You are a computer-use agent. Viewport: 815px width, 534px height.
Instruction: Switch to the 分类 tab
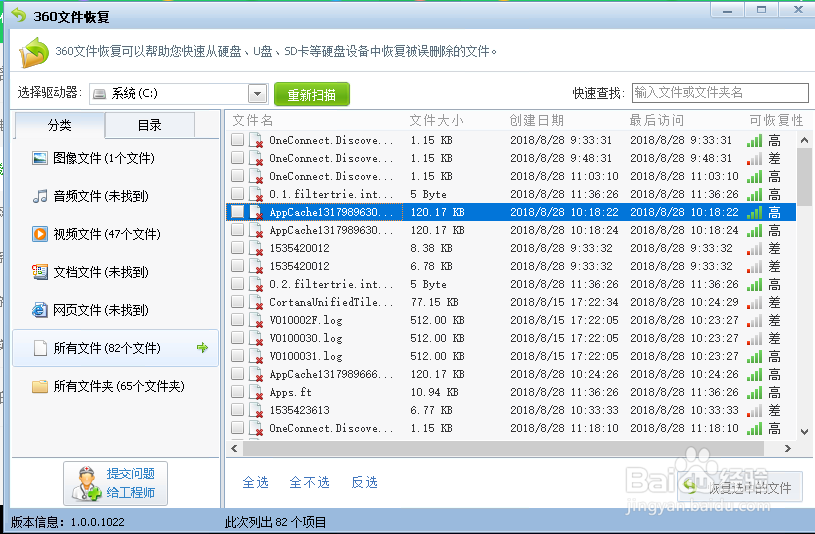59,125
